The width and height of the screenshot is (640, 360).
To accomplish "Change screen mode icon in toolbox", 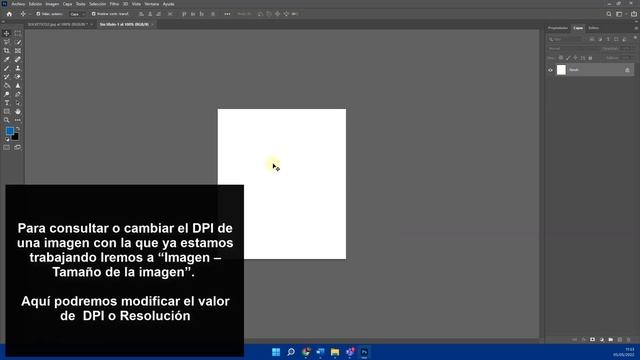I will click(x=18, y=147).
